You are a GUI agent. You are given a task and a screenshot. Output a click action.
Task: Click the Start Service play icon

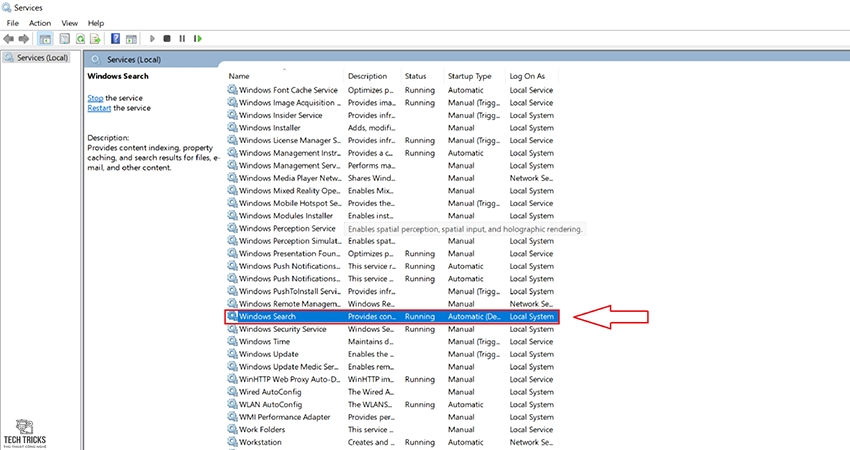pos(152,38)
